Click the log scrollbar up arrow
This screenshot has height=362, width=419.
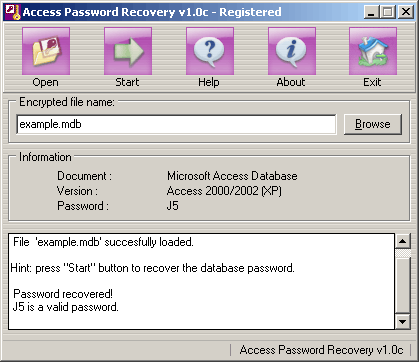click(403, 241)
